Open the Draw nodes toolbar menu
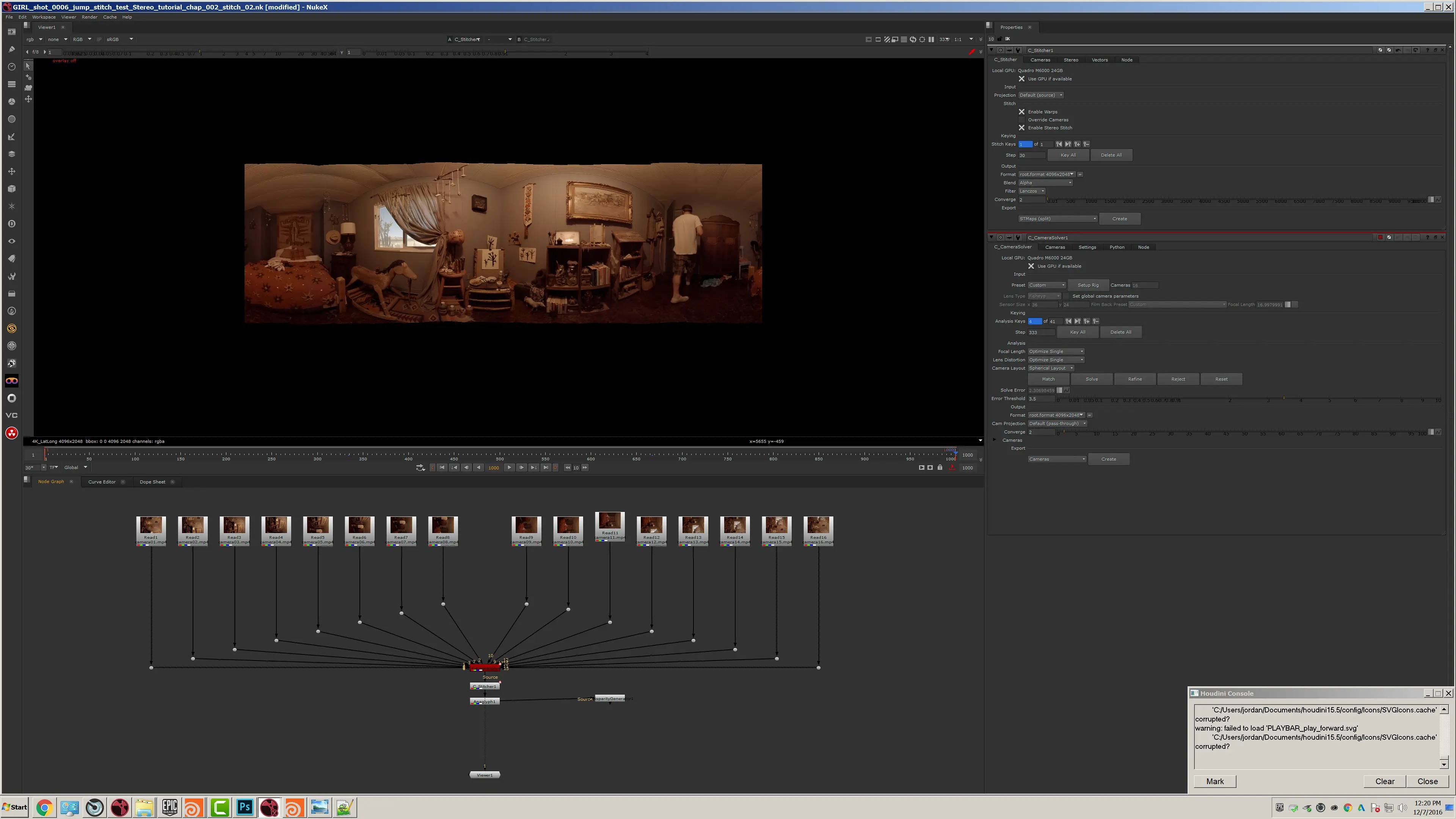 [11, 49]
